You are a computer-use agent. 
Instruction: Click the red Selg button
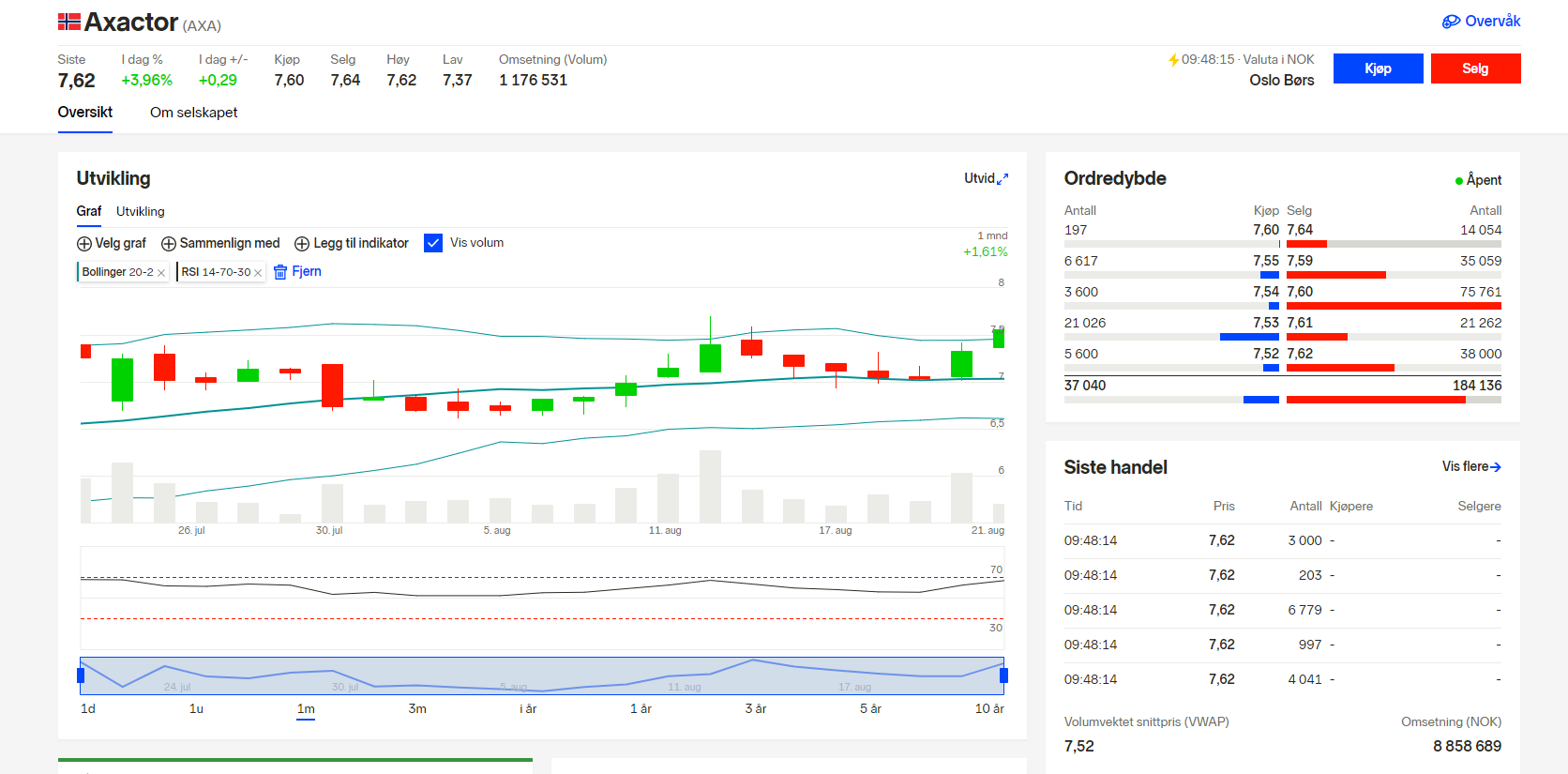point(1476,68)
